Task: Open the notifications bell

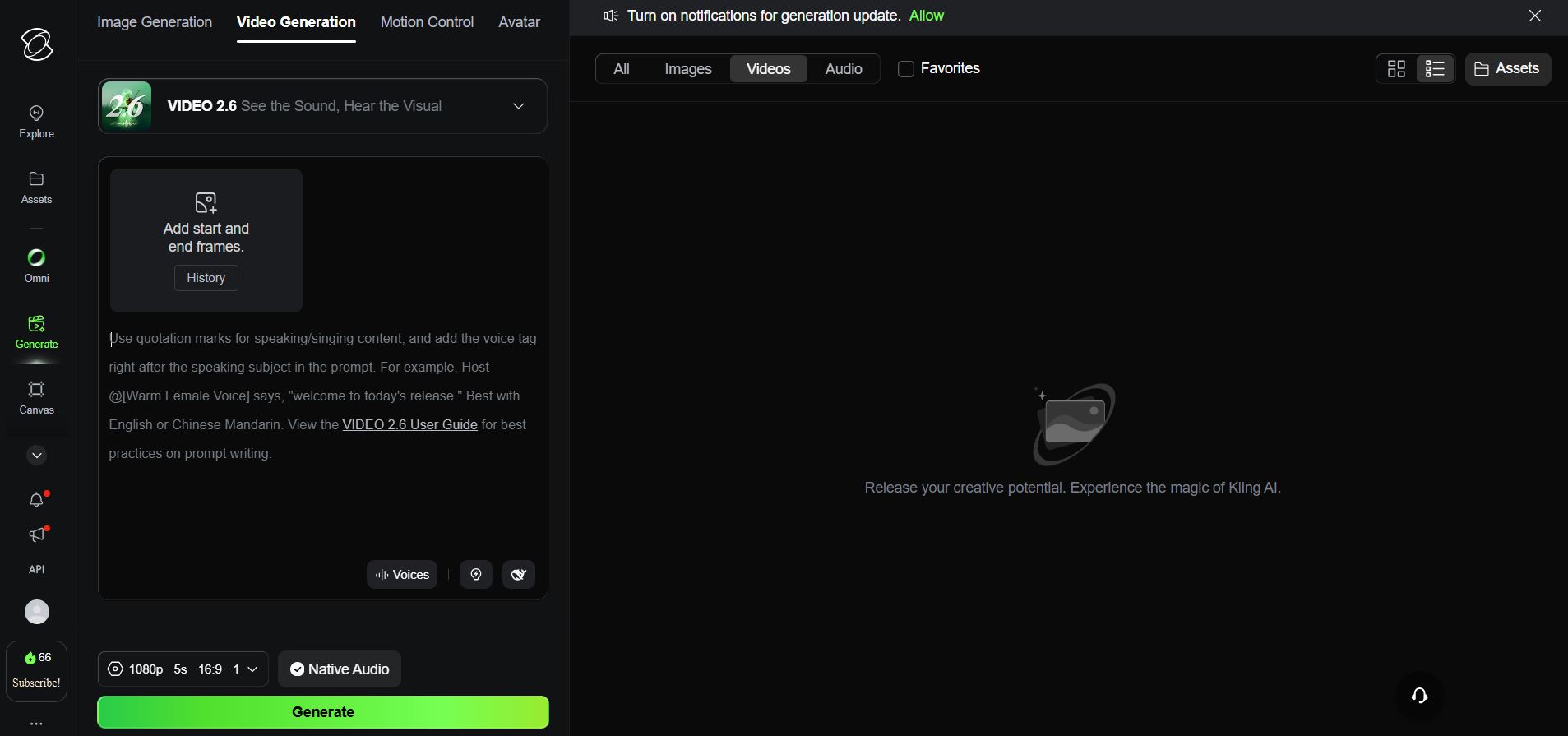Action: tap(37, 500)
